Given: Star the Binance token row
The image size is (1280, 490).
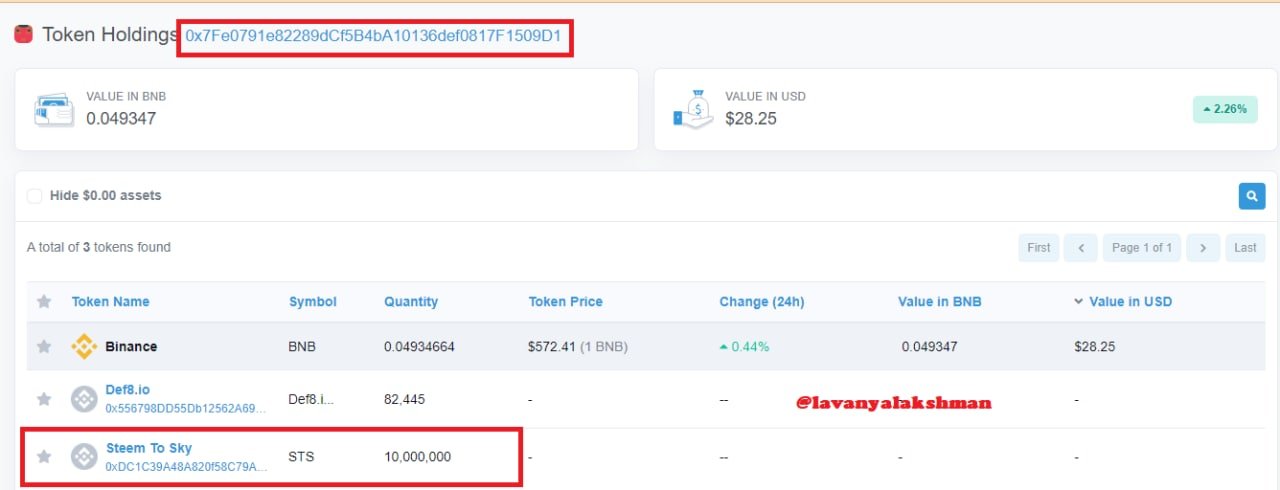Looking at the screenshot, I should tap(44, 347).
